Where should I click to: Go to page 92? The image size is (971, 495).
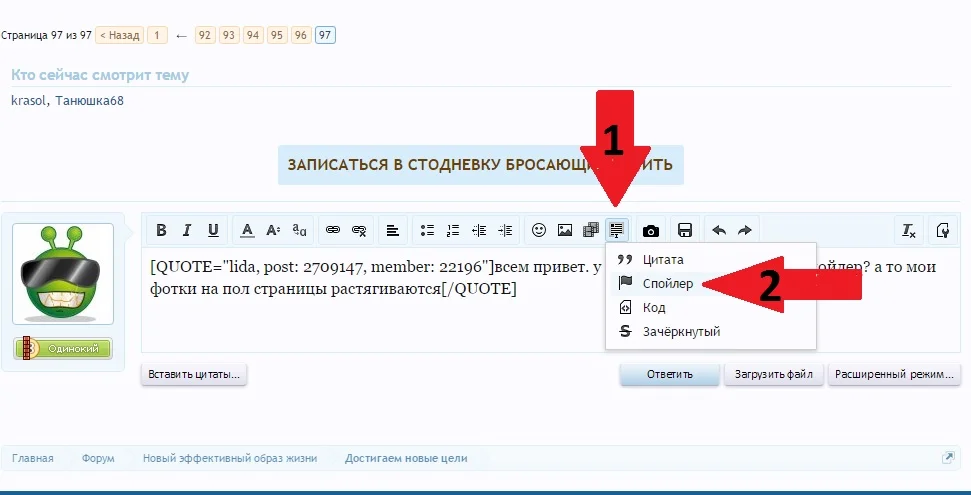pos(205,35)
